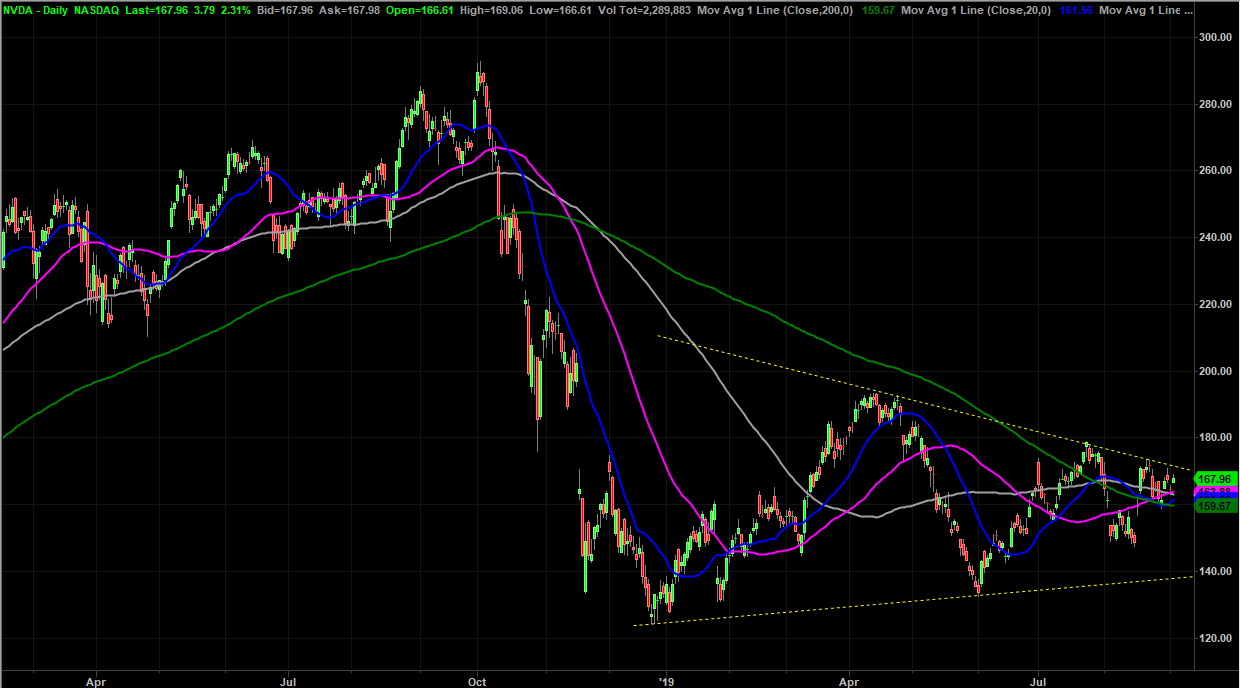The image size is (1240, 688).
Task: Click the 140.00 price axis label
Action: pos(1215,571)
